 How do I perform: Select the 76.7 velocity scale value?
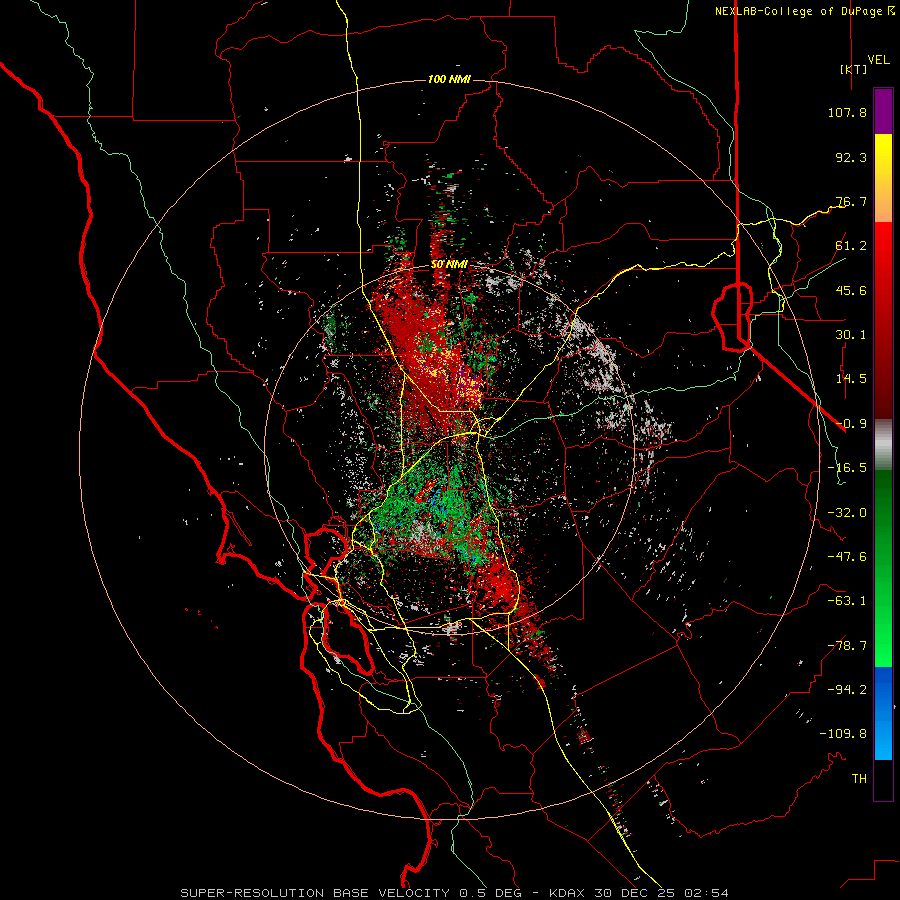click(851, 201)
